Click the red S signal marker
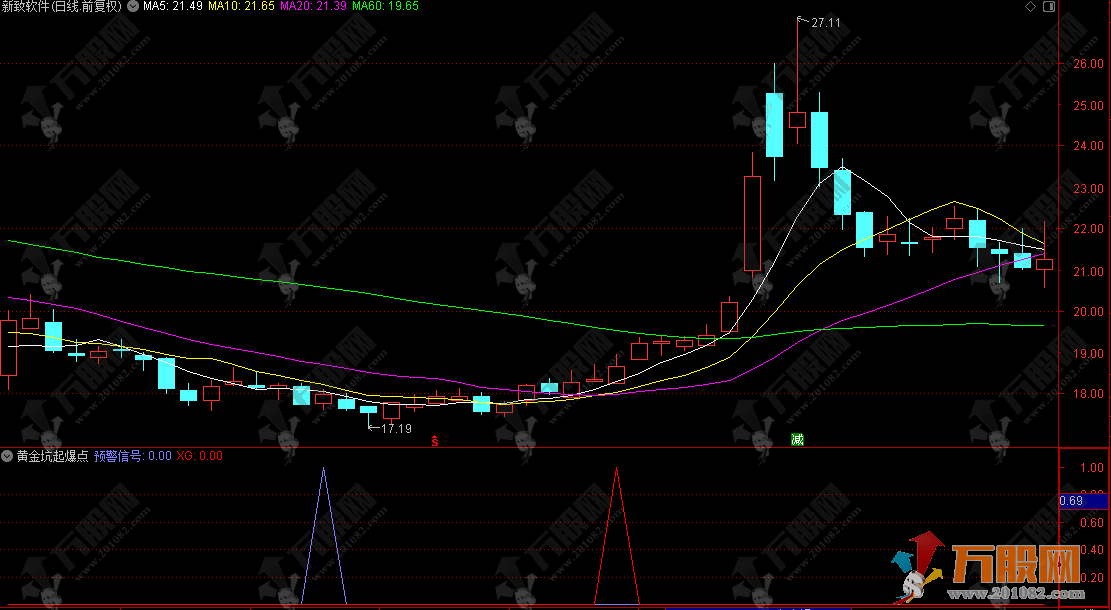The width and height of the screenshot is (1111, 610). [435, 441]
